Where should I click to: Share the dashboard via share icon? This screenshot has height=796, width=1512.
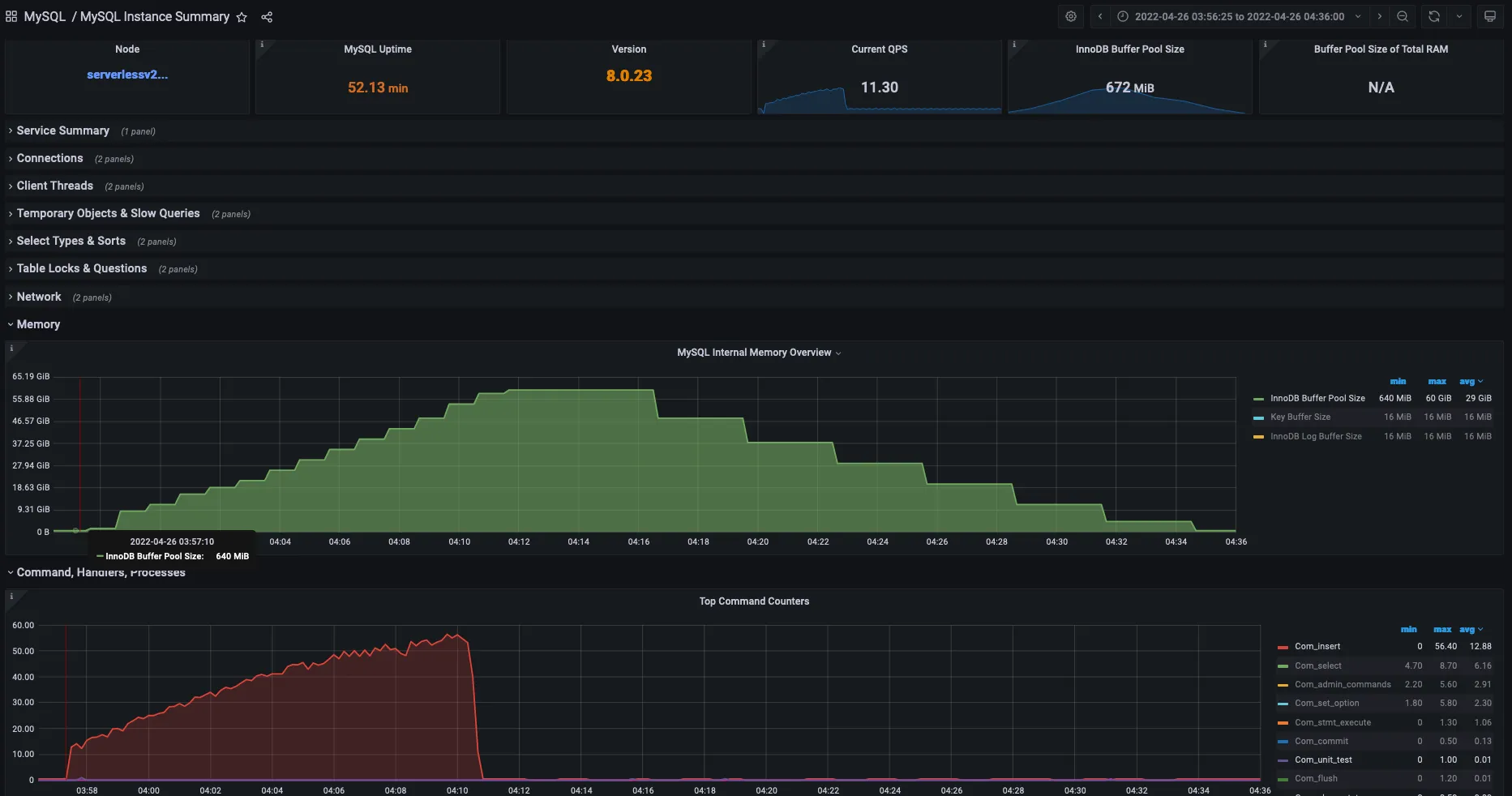[267, 17]
